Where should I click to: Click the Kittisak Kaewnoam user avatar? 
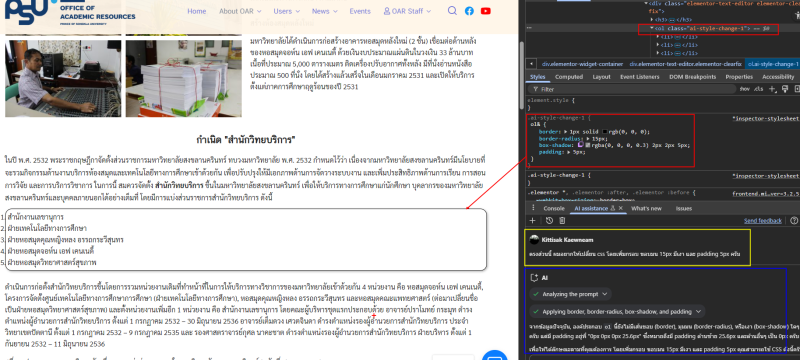(534, 240)
